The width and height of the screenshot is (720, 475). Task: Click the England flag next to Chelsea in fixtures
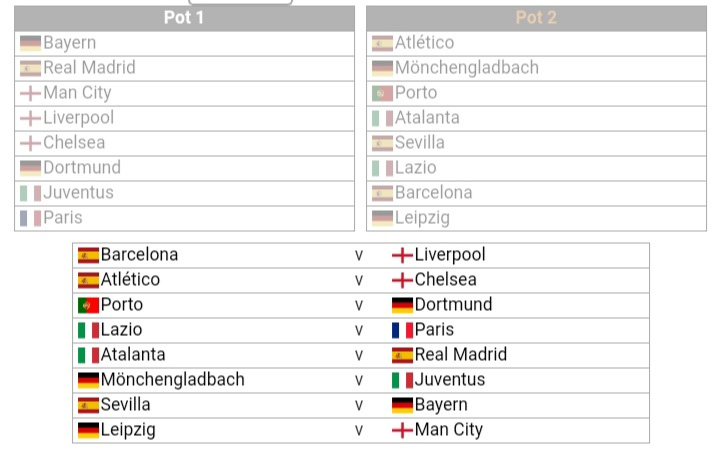tap(402, 280)
